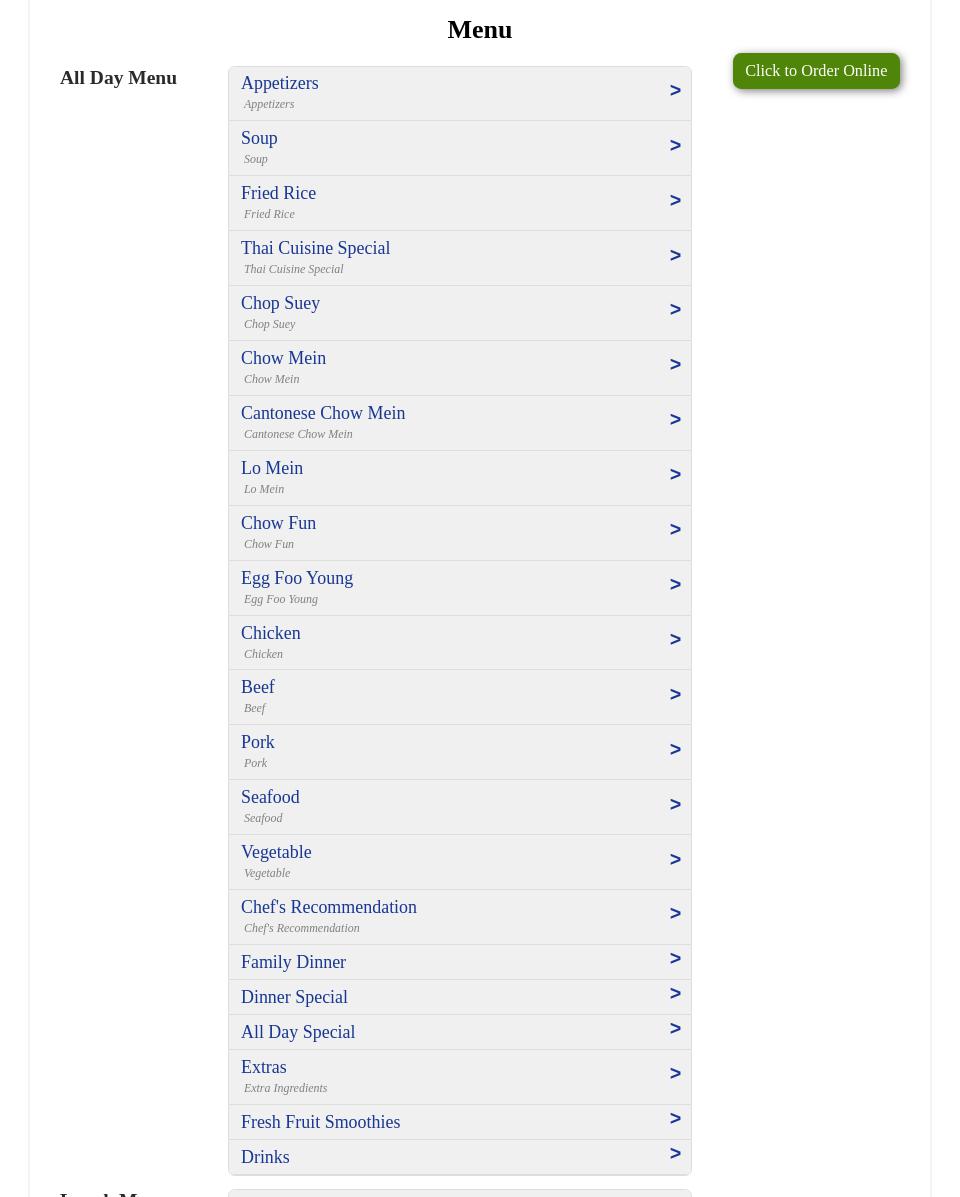Click the Chow Fun category
Viewport: 960px width, 1197px height.
tap(278, 523)
